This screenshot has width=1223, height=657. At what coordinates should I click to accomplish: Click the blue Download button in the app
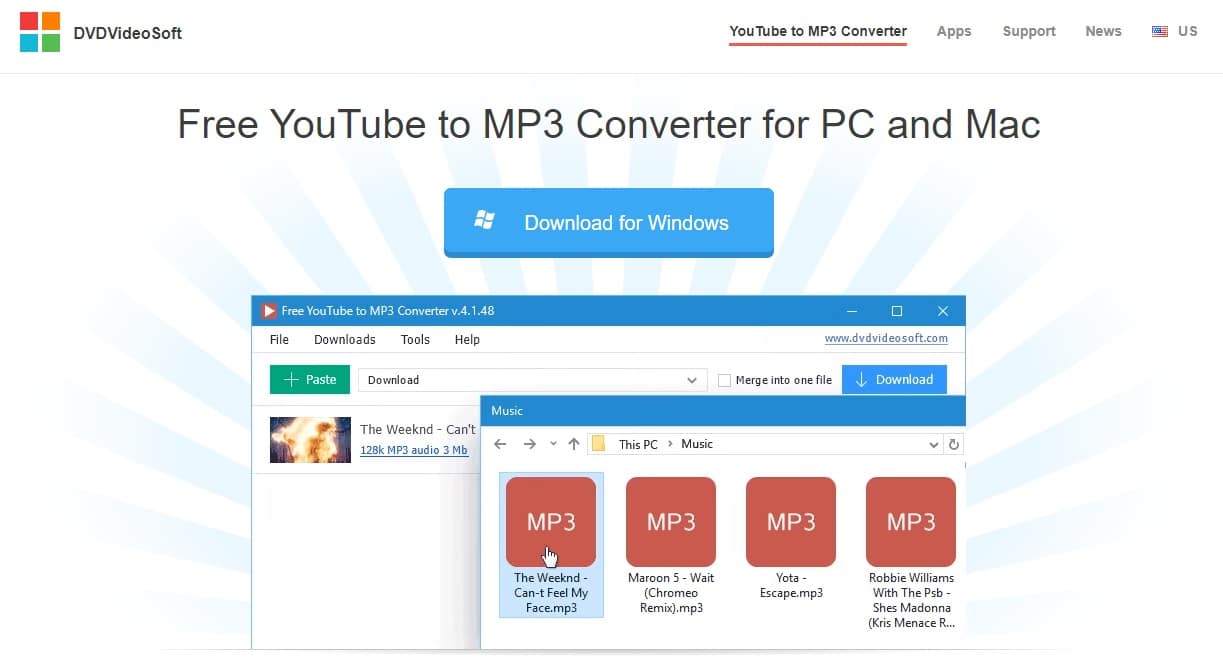click(x=894, y=380)
